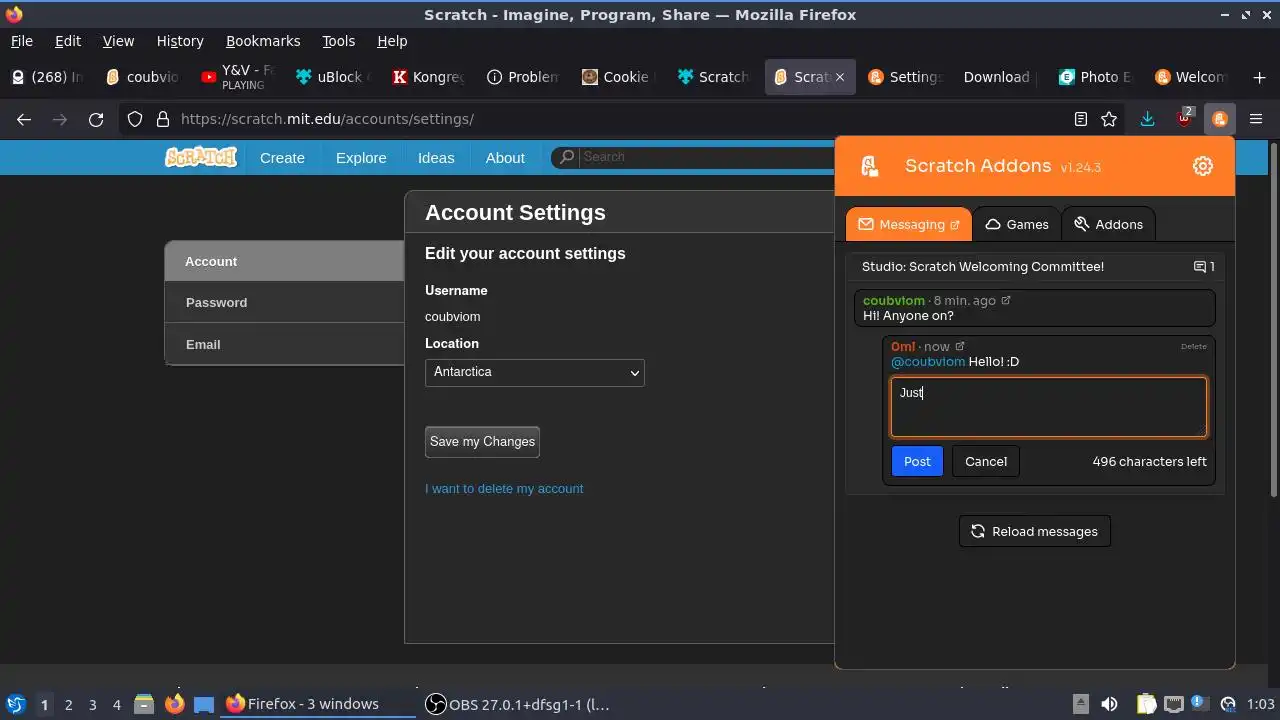Switch to the Kongregate tab
This screenshot has height=720, width=1280.
tap(427, 77)
